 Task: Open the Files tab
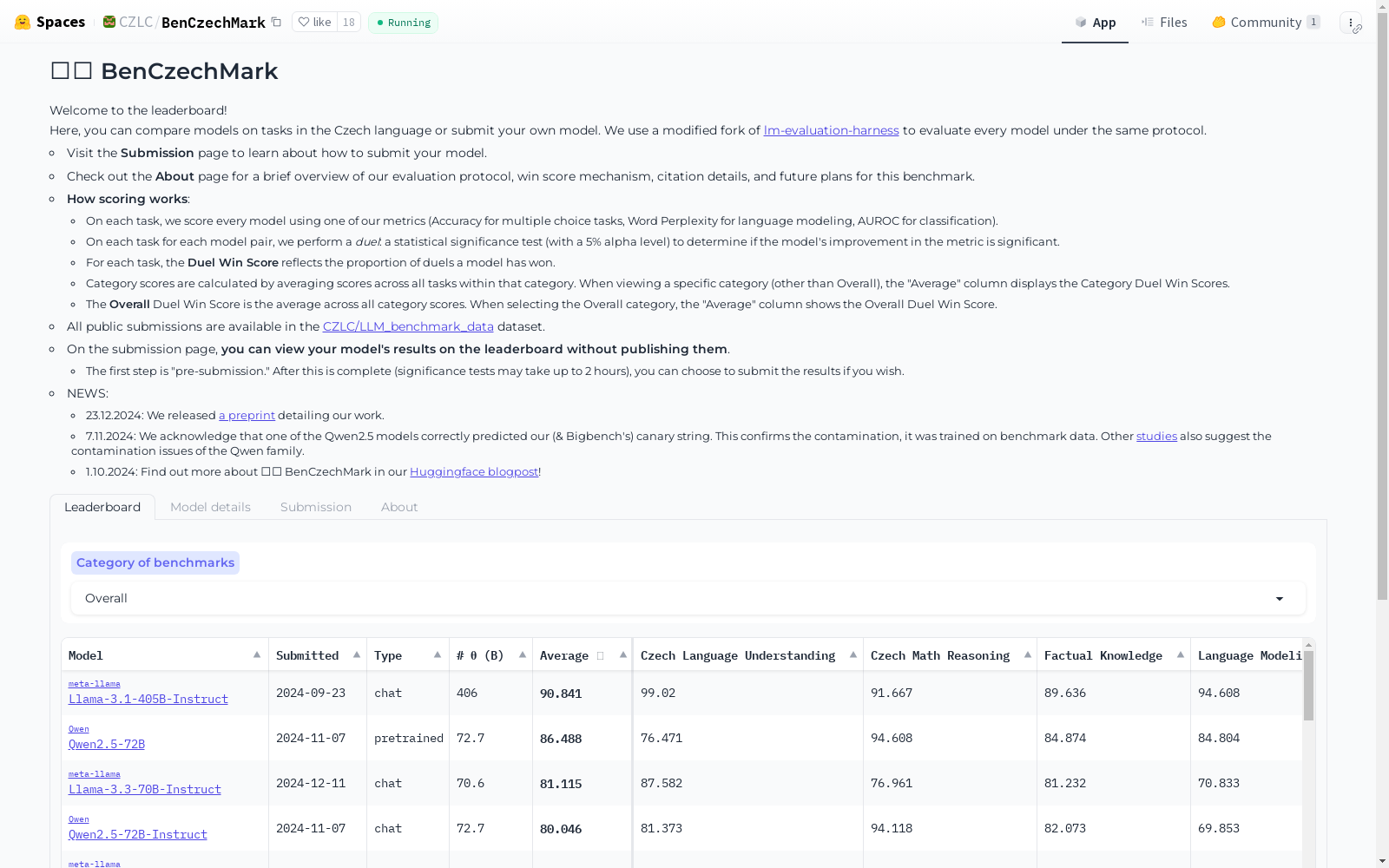(x=1164, y=23)
